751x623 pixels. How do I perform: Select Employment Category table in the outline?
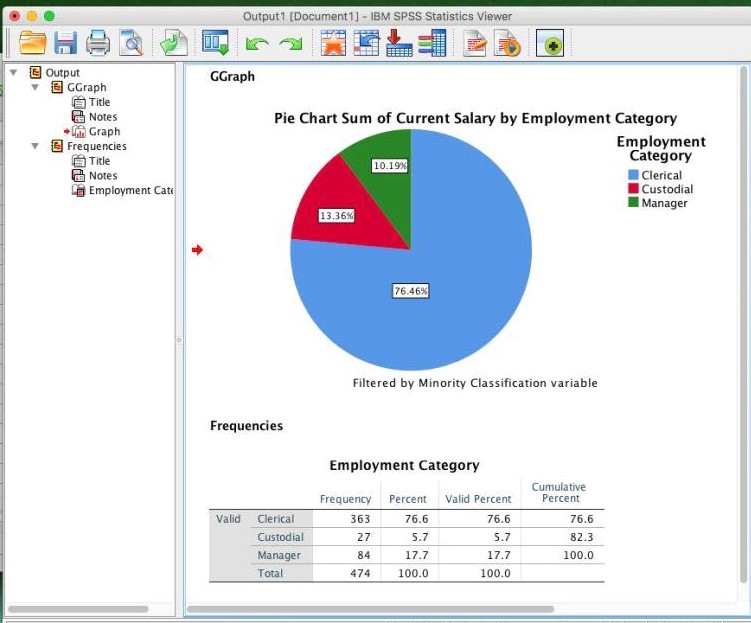click(x=130, y=191)
